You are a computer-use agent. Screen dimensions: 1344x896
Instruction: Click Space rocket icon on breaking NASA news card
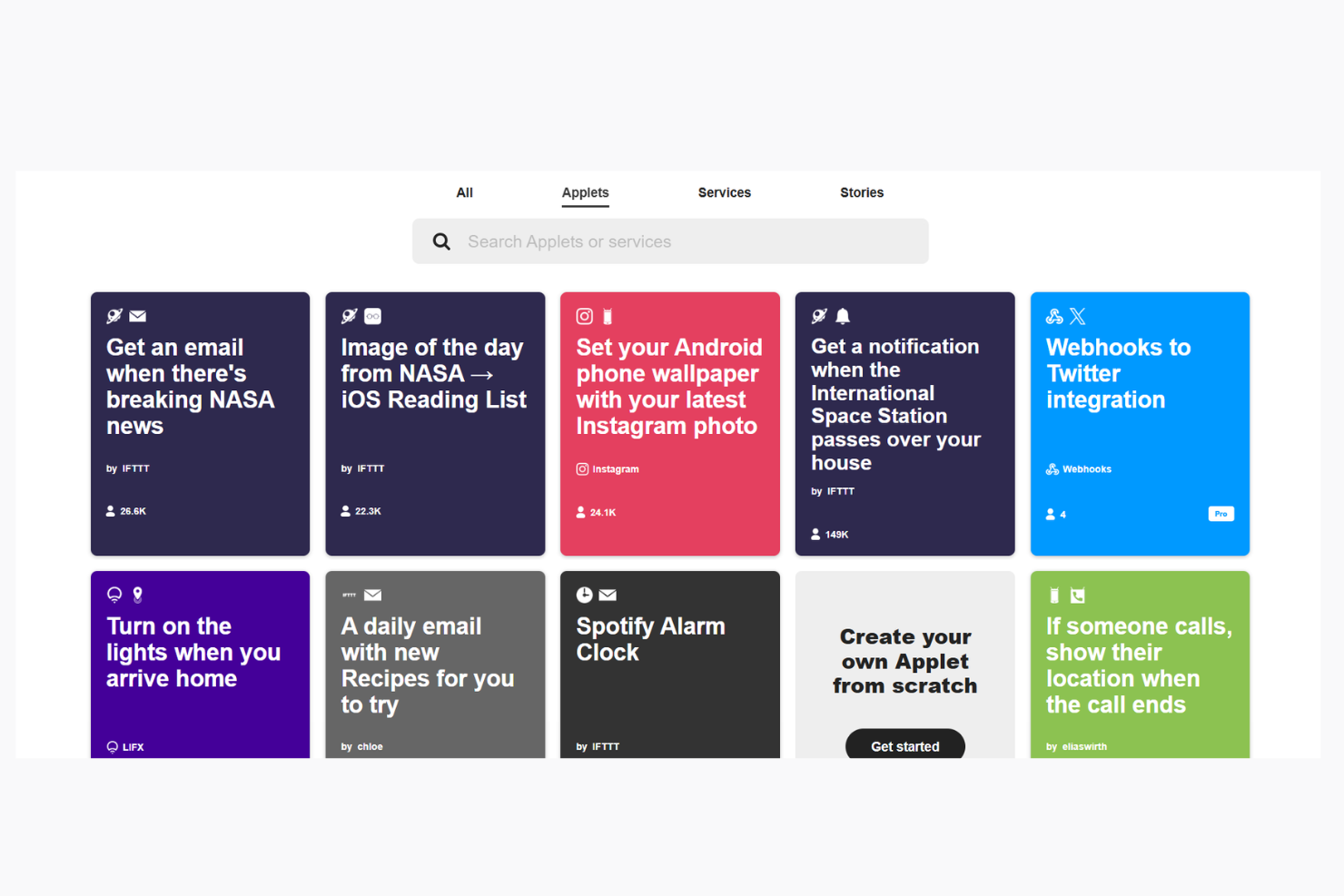pos(114,316)
